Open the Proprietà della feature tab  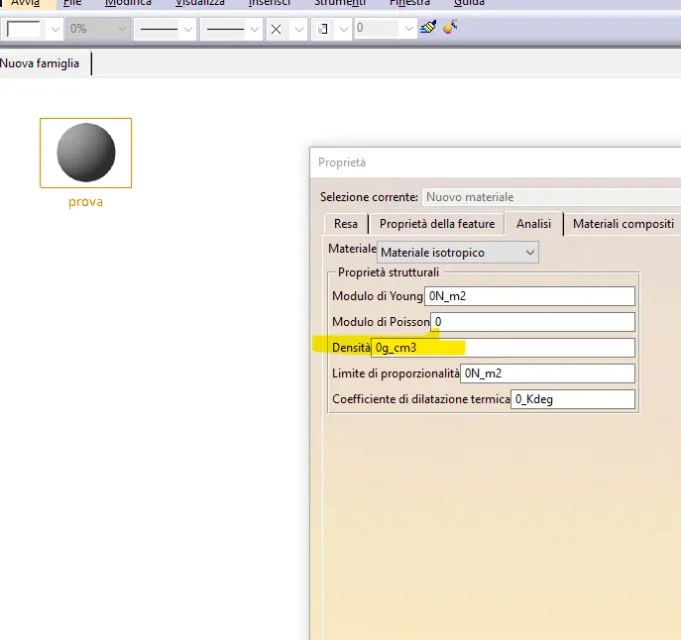click(x=436, y=224)
